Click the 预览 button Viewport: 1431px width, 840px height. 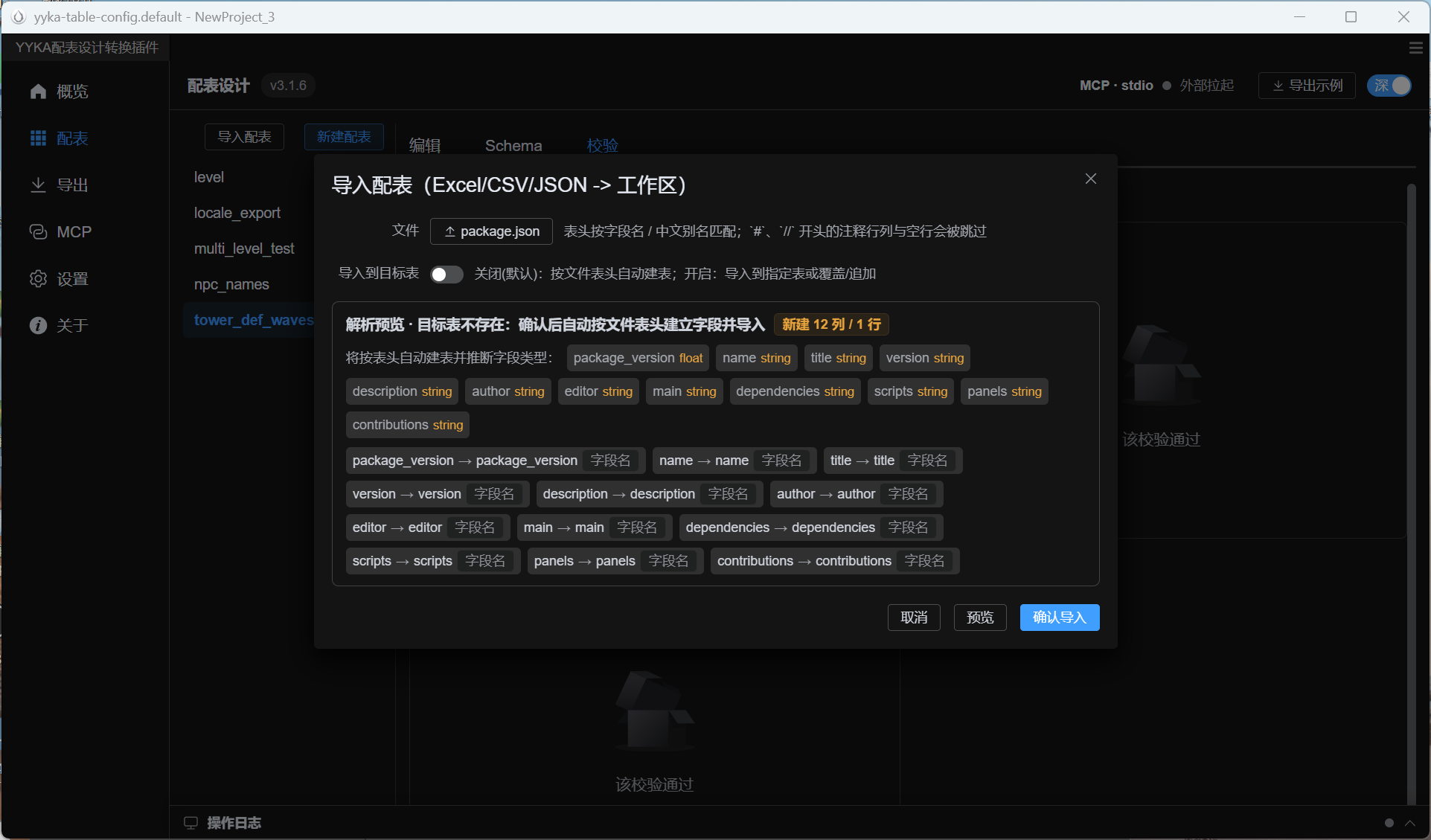tap(980, 618)
